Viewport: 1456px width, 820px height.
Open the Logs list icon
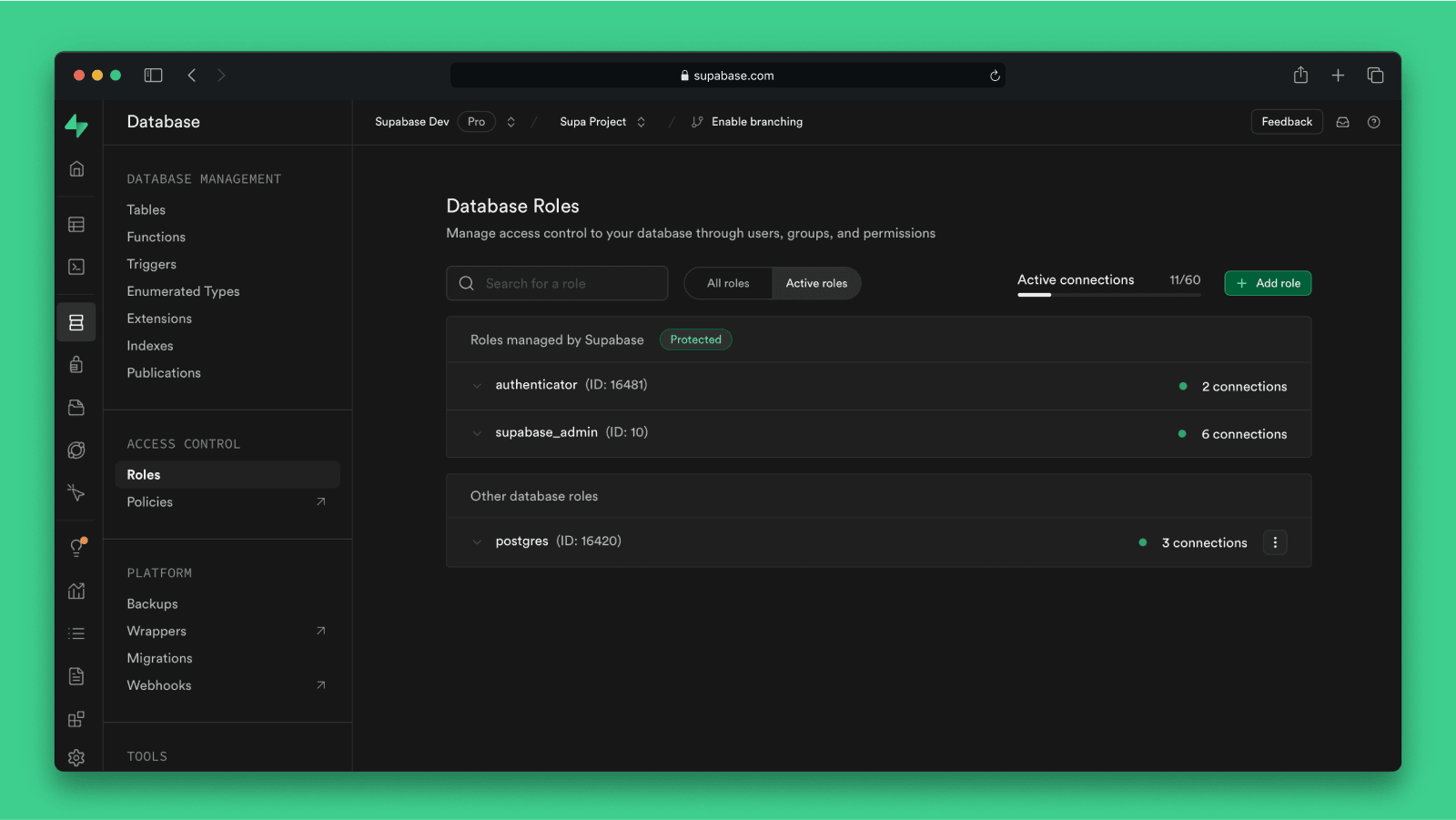point(76,633)
